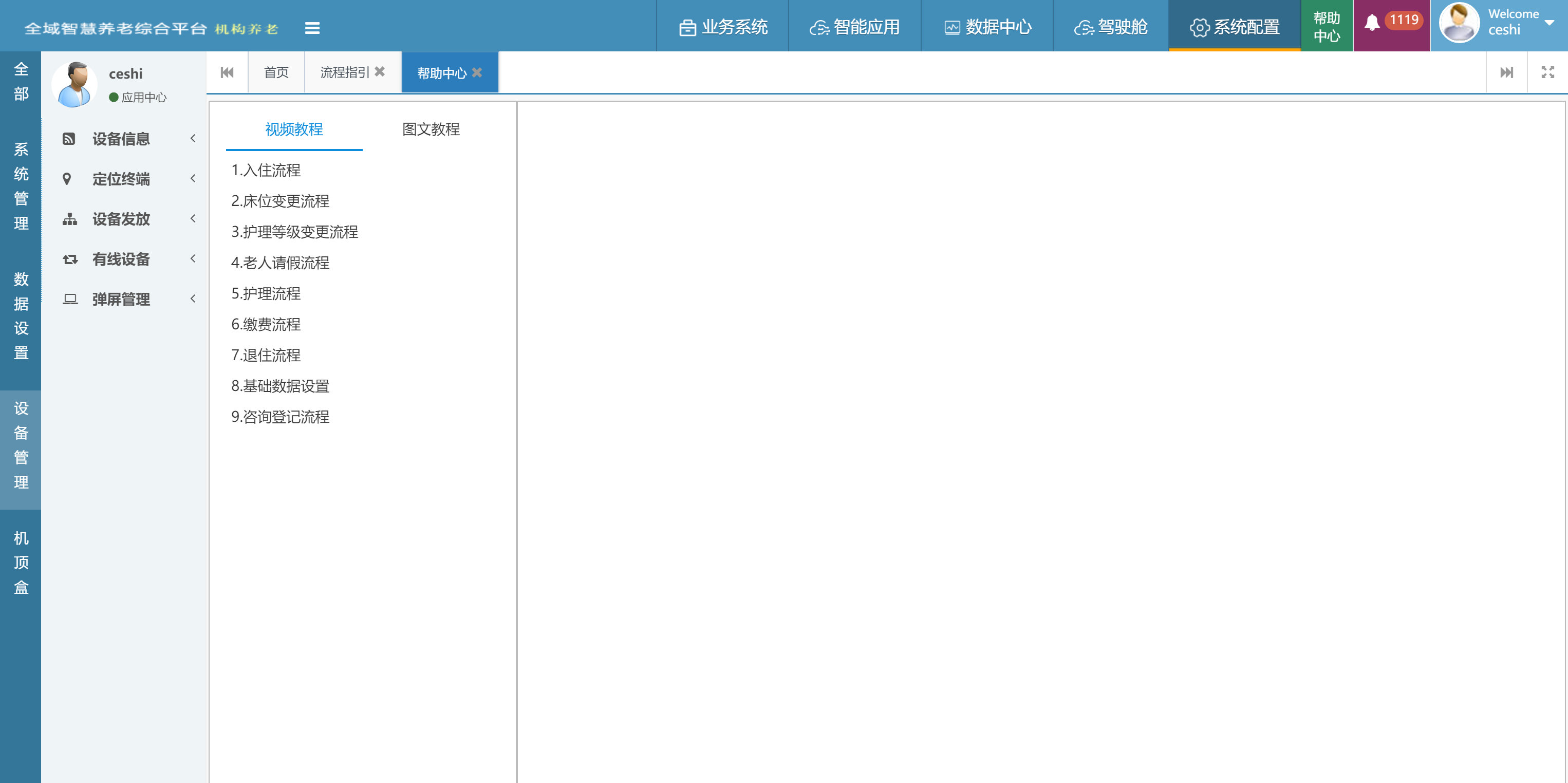The height and width of the screenshot is (783, 1568).
Task: Click the 应用中心 status label
Action: click(144, 98)
